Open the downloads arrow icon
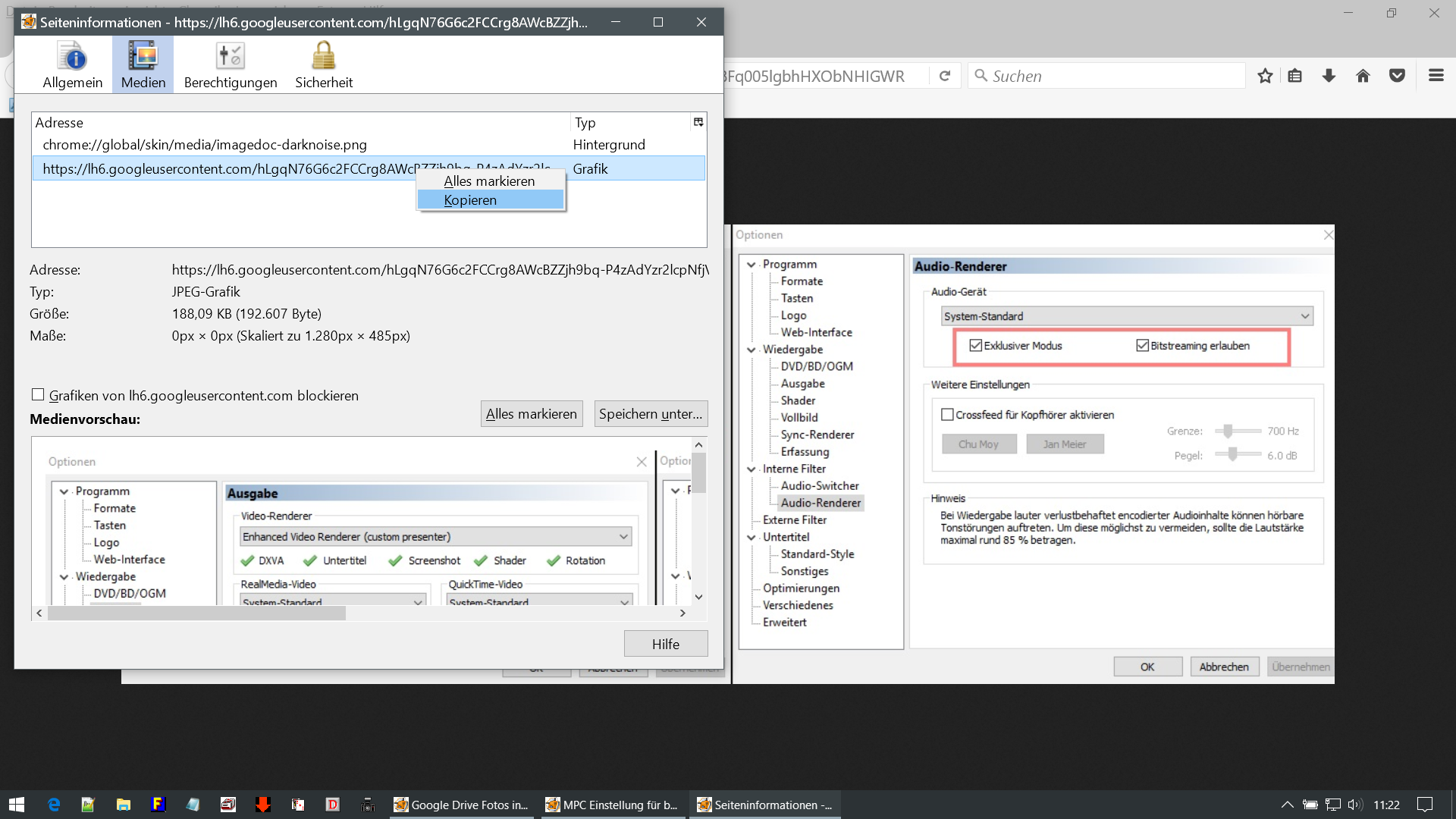The width and height of the screenshot is (1456, 819). tap(1329, 76)
